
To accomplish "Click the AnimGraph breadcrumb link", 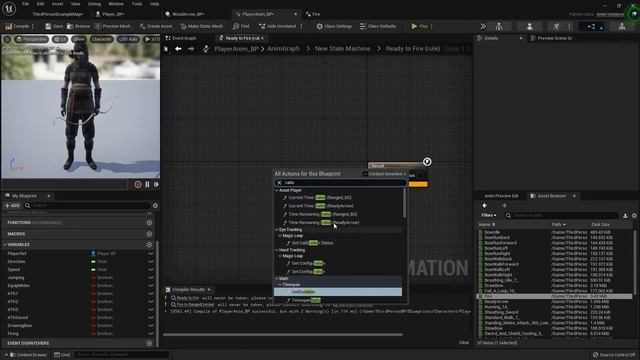I will (x=283, y=49).
